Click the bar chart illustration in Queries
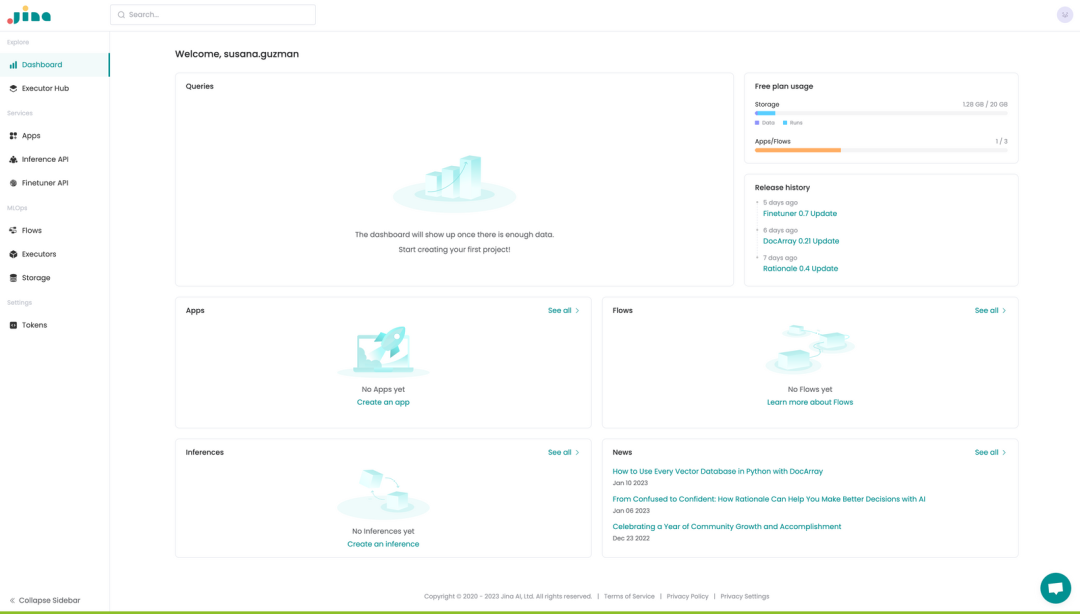Screen dimensions: 1080x614 click(x=454, y=183)
